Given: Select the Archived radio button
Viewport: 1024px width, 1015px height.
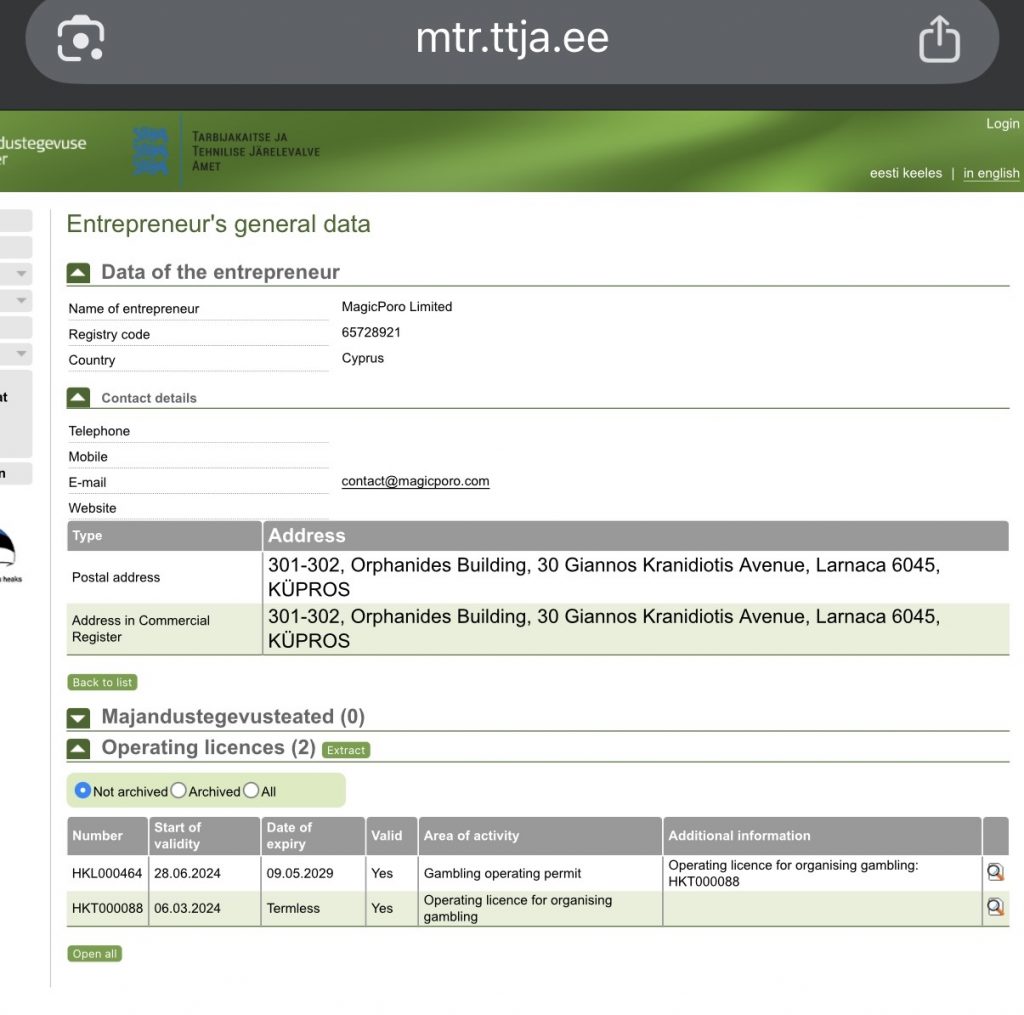Looking at the screenshot, I should pyautogui.click(x=178, y=790).
